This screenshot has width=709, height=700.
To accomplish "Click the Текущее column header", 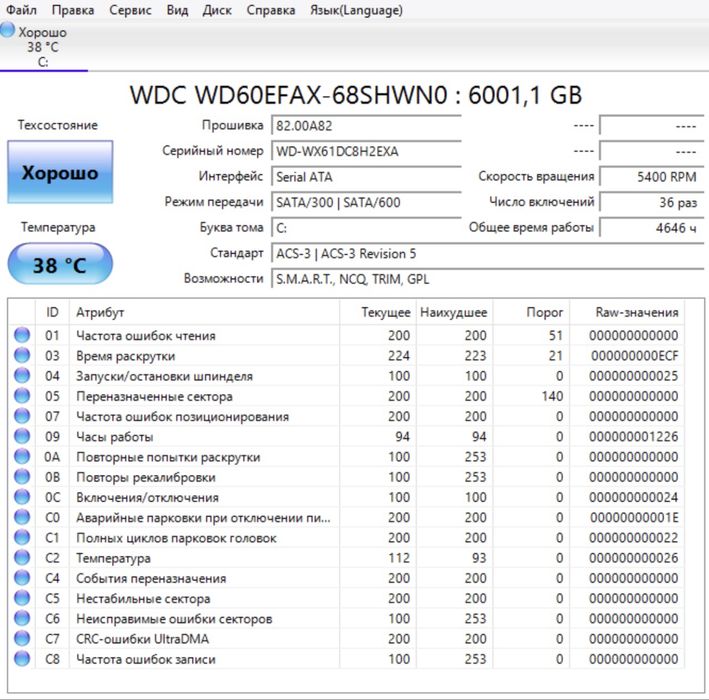I will coord(378,312).
